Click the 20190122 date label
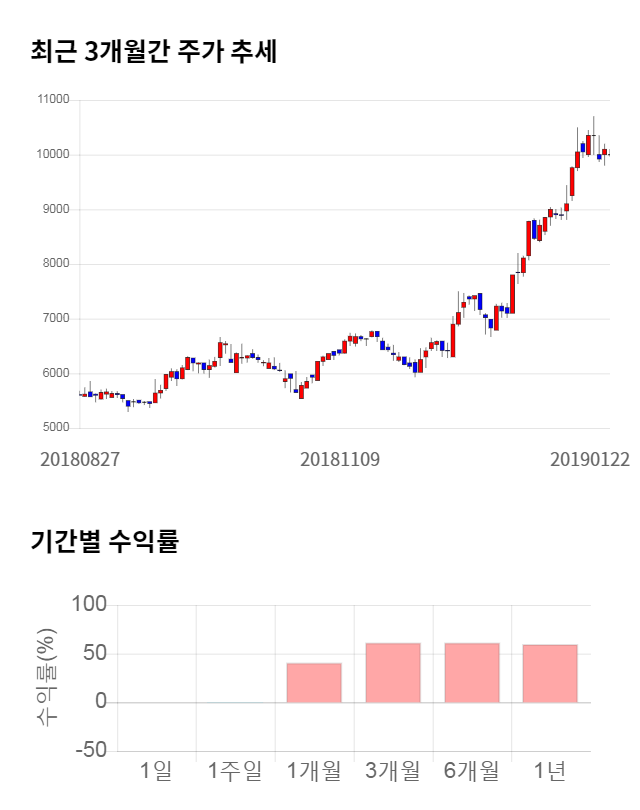The image size is (640, 810). point(589,459)
